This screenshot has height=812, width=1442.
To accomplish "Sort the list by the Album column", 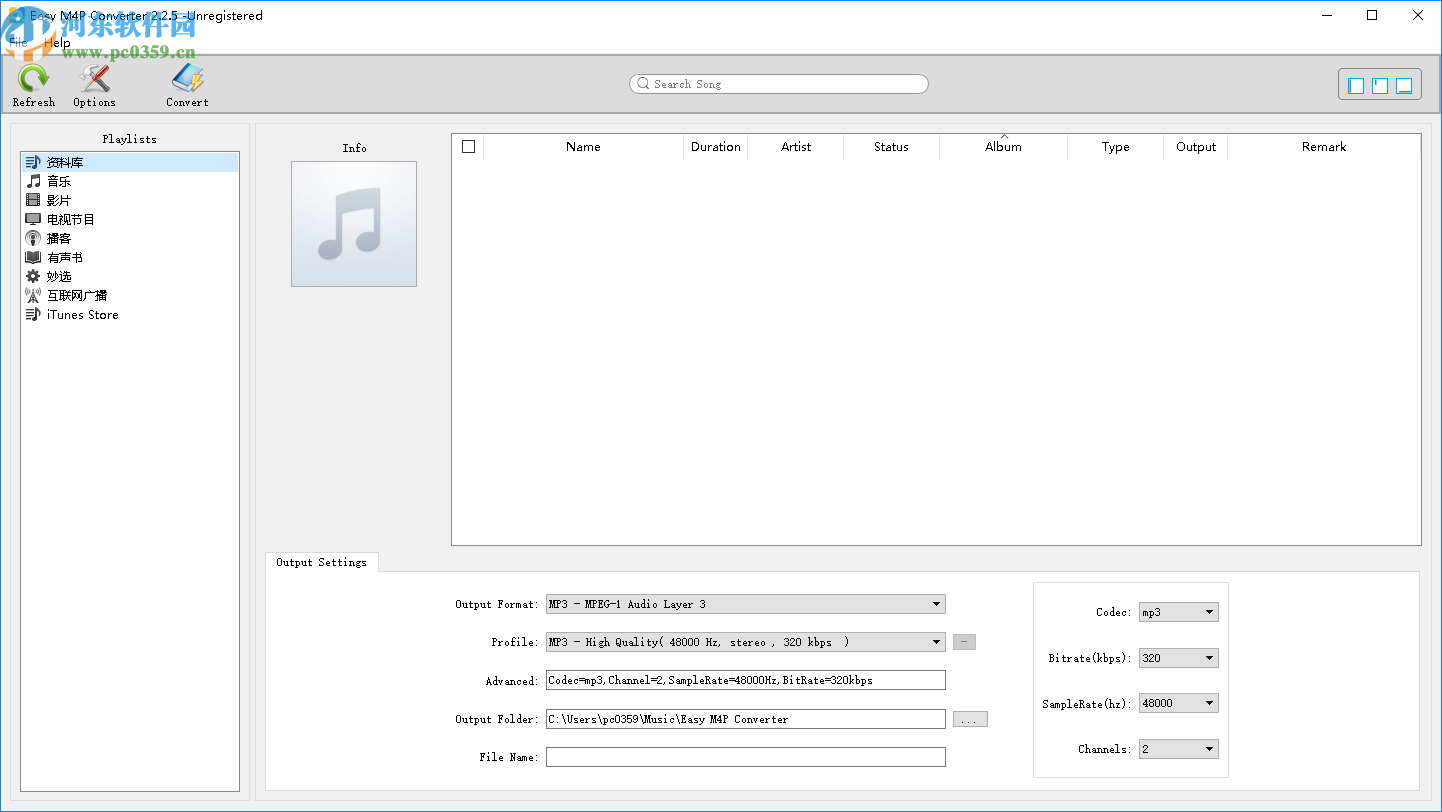I will 1003,146.
